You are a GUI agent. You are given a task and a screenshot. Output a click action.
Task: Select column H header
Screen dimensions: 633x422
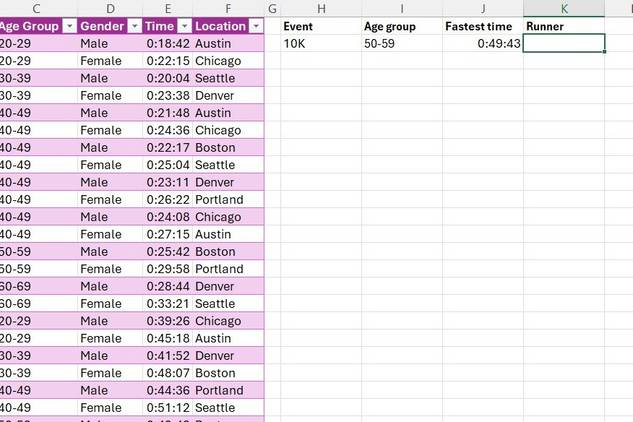tap(321, 8)
